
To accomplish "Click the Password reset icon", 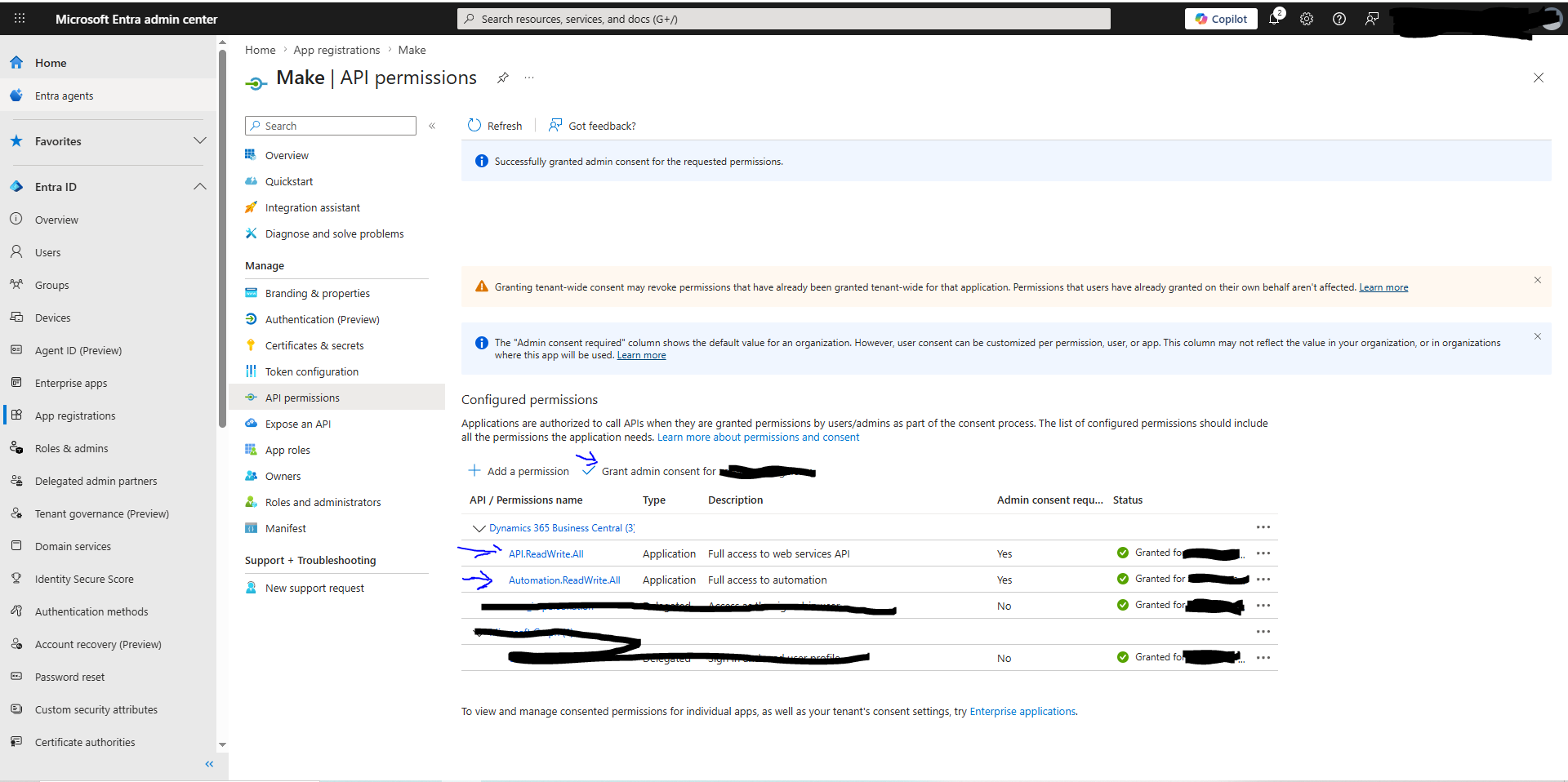I will (x=16, y=676).
